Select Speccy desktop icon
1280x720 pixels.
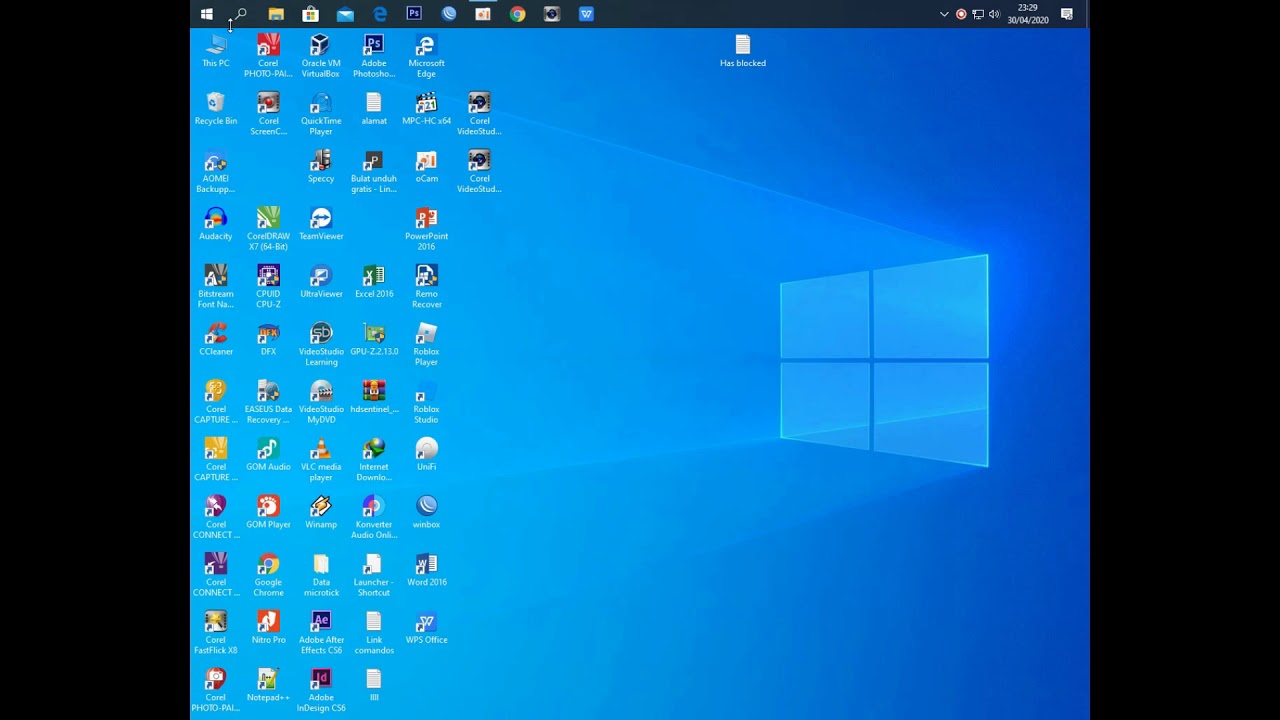point(321,167)
